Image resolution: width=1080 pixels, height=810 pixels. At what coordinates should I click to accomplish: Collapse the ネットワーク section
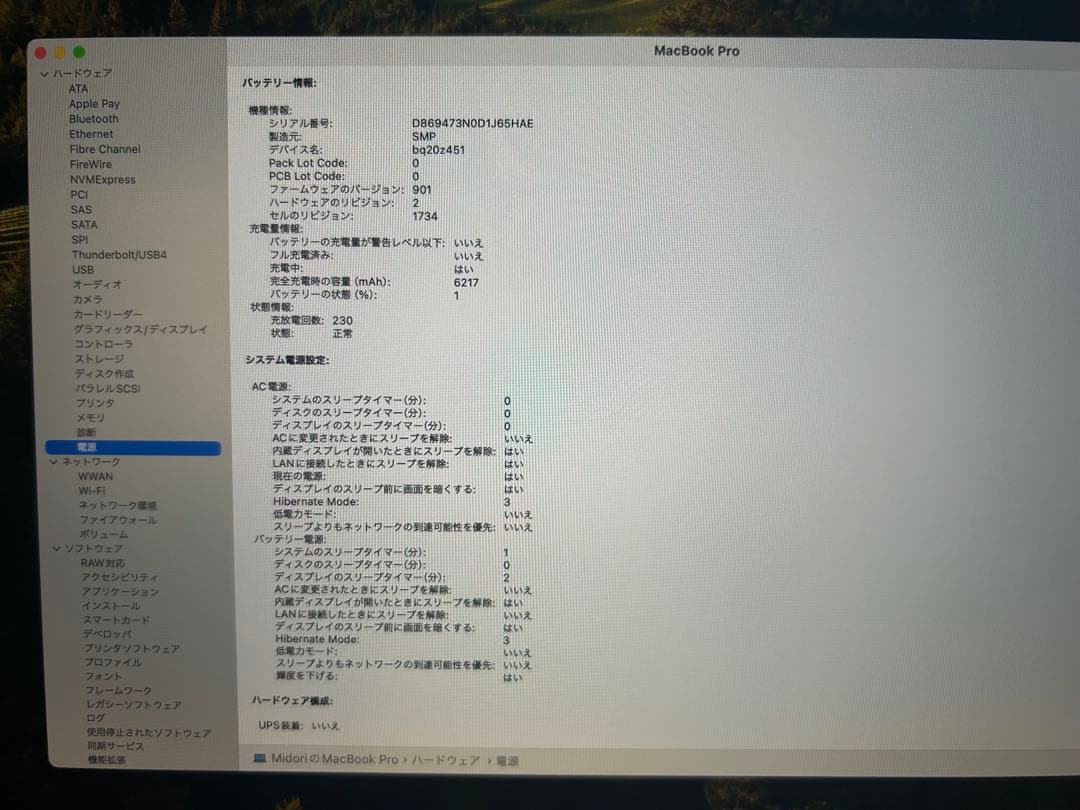coord(57,462)
